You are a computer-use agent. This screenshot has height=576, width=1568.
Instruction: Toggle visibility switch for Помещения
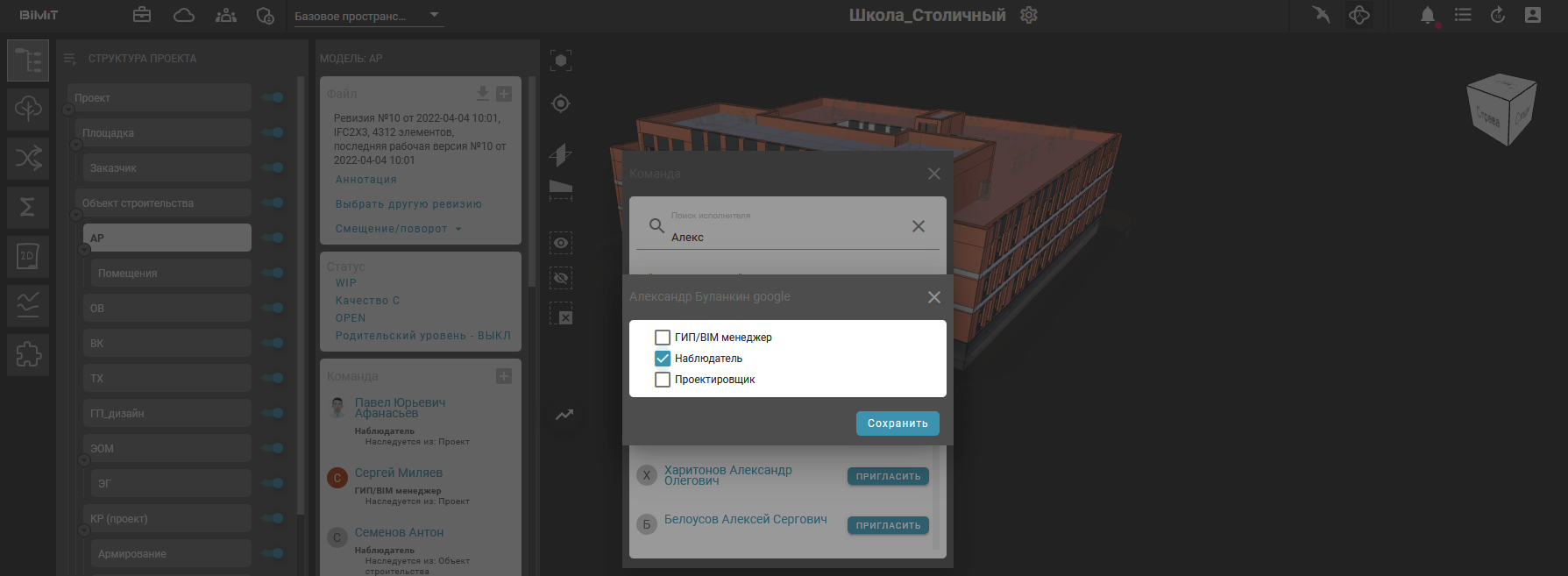273,273
